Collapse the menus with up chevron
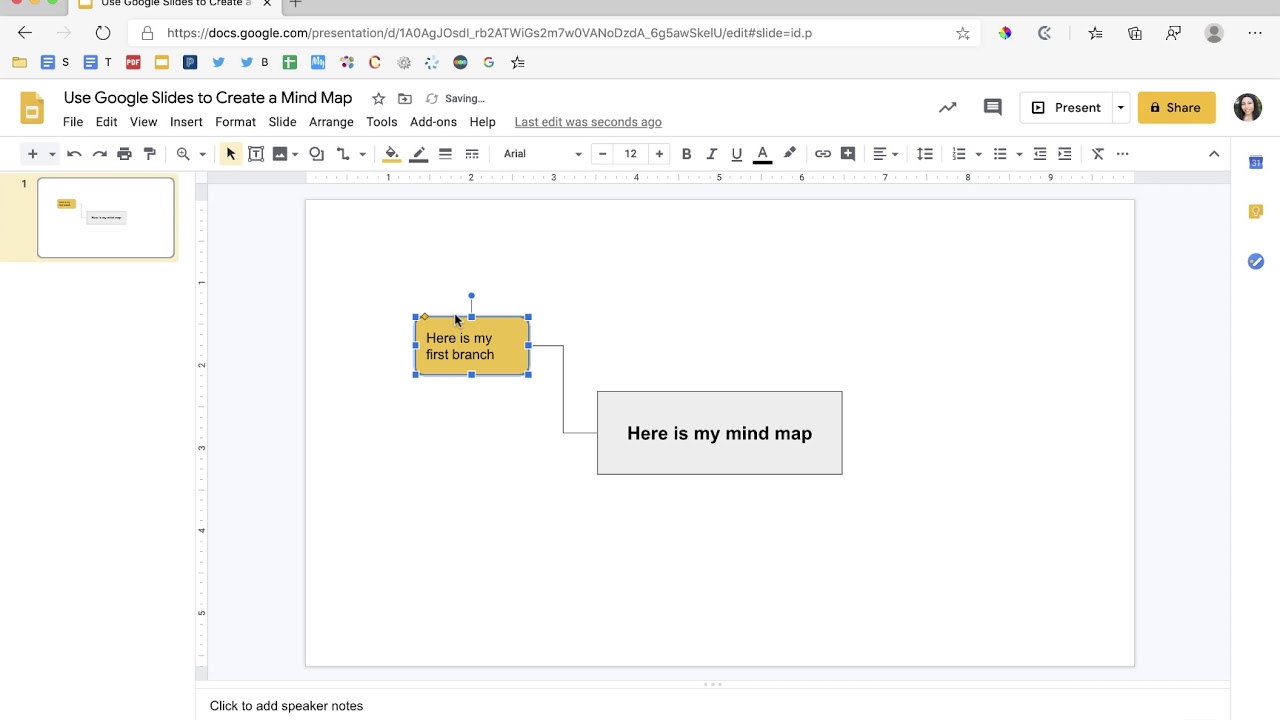The width and height of the screenshot is (1280, 720). point(1214,154)
